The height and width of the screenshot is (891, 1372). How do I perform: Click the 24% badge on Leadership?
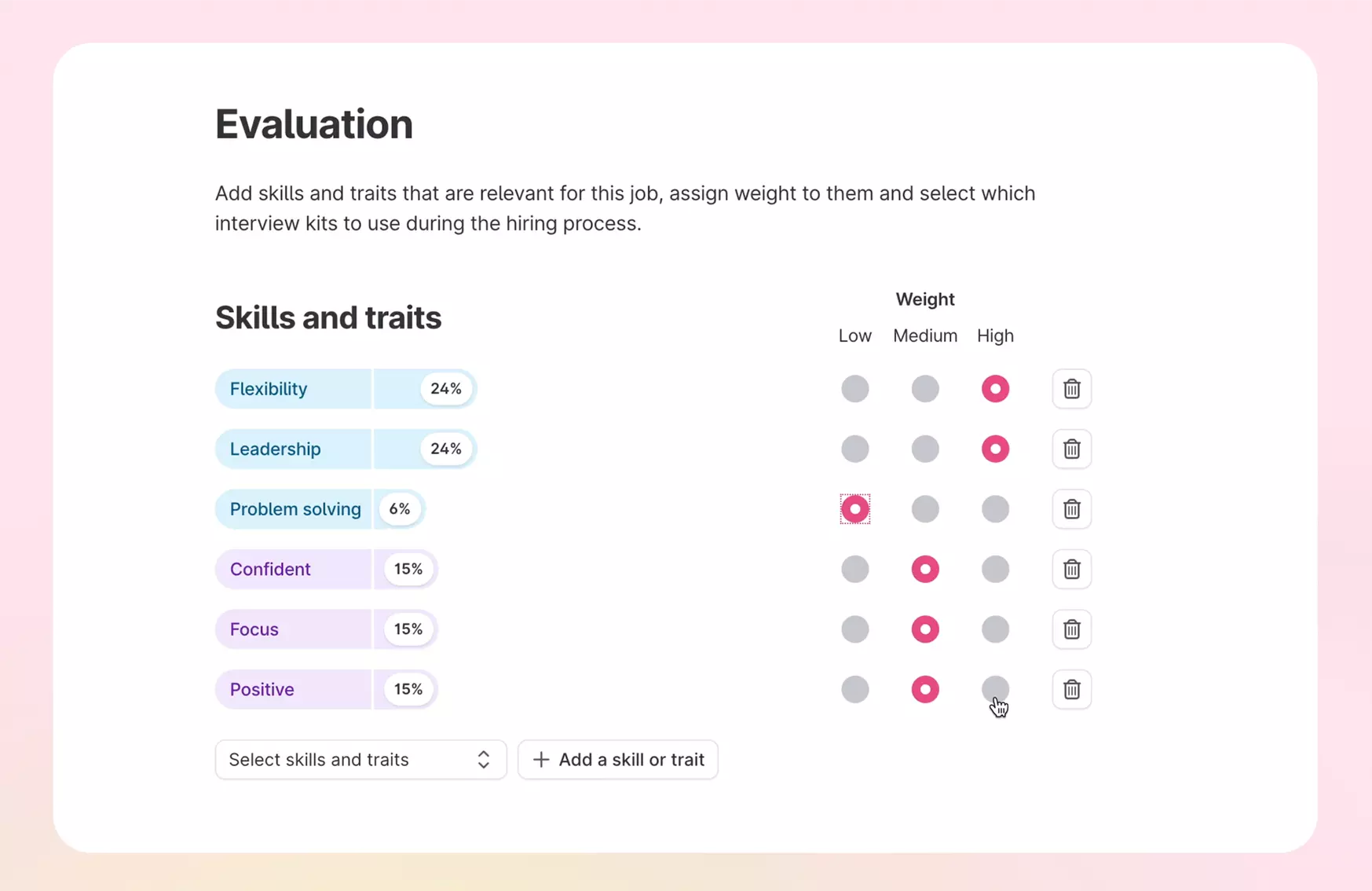click(446, 449)
